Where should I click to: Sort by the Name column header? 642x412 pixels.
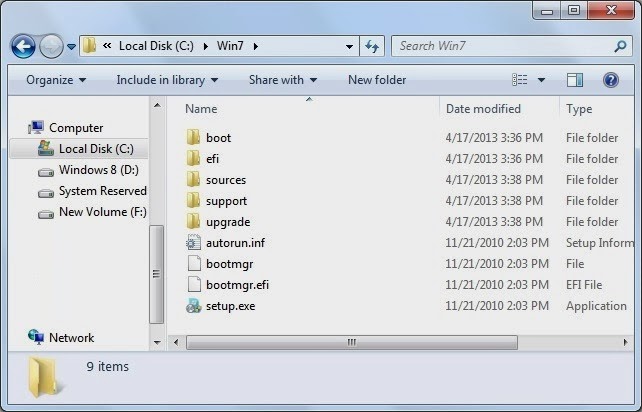pyautogui.click(x=201, y=109)
